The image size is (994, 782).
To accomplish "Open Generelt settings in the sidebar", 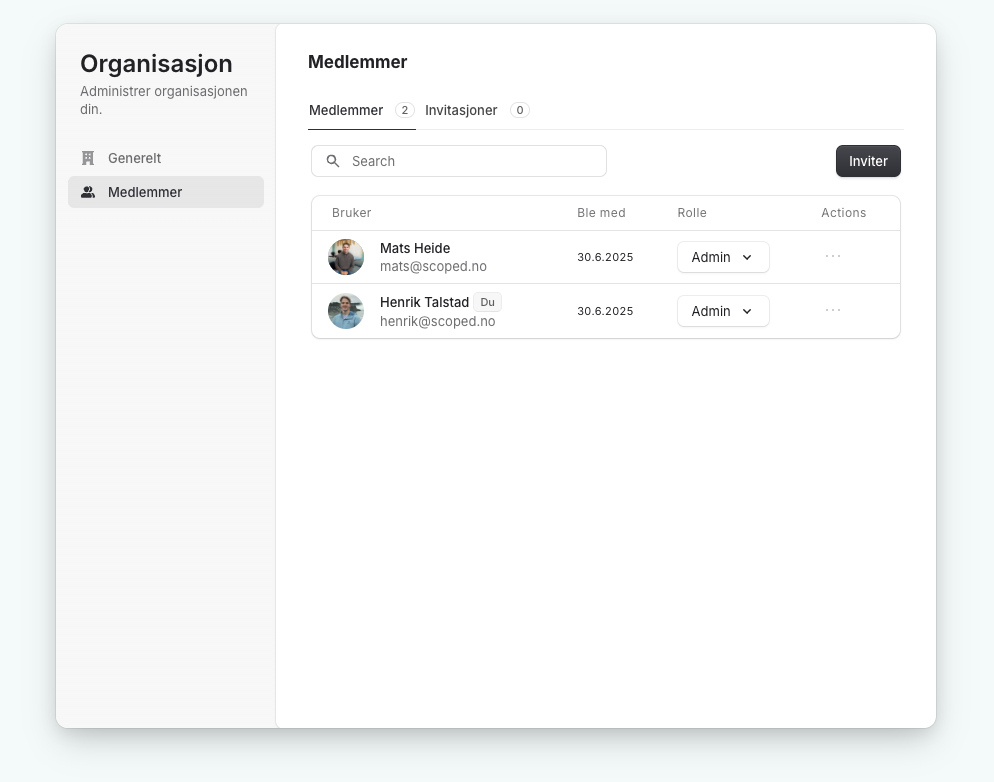I will [134, 158].
